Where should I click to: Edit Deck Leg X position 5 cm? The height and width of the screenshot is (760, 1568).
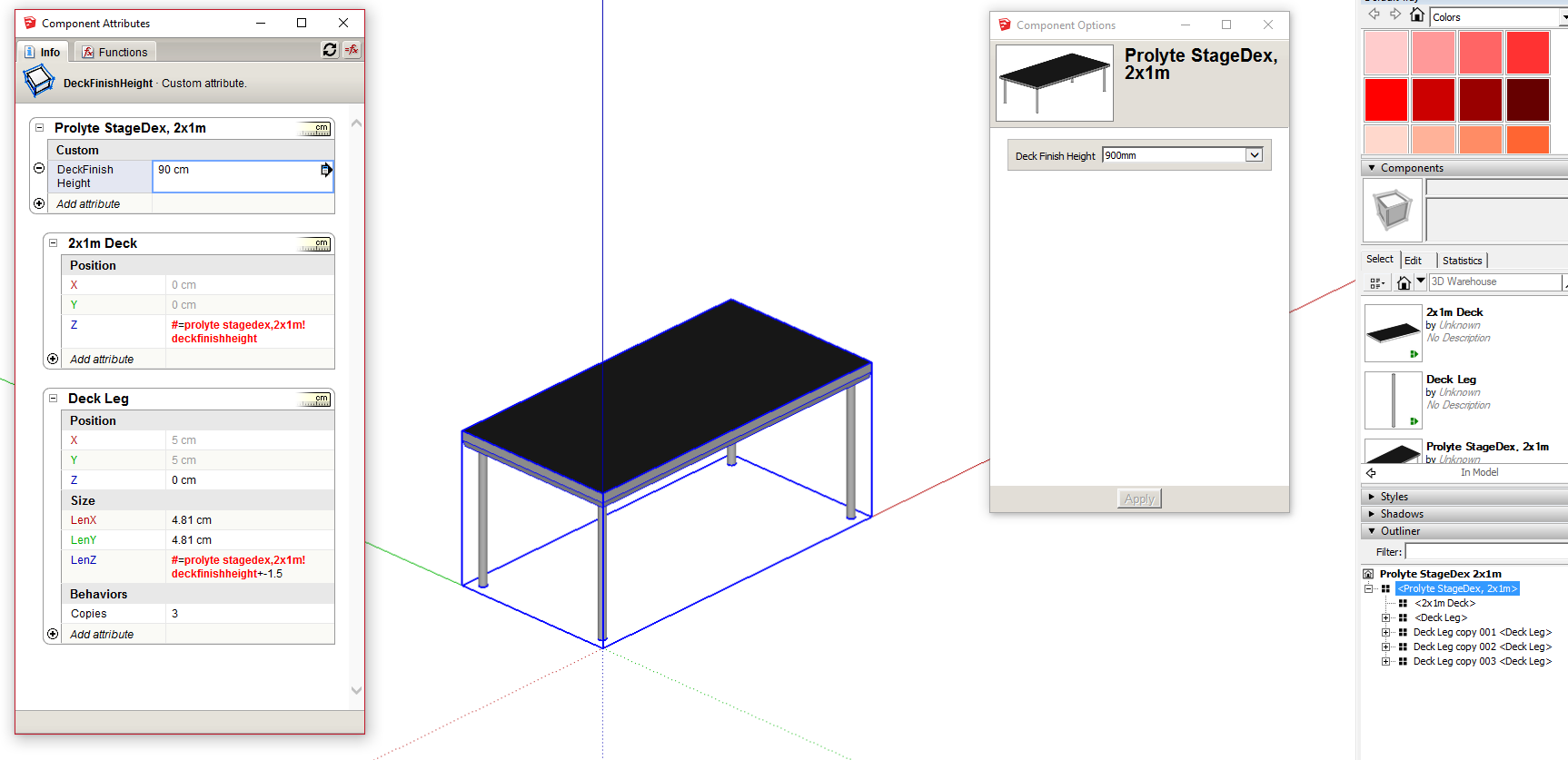click(x=250, y=440)
